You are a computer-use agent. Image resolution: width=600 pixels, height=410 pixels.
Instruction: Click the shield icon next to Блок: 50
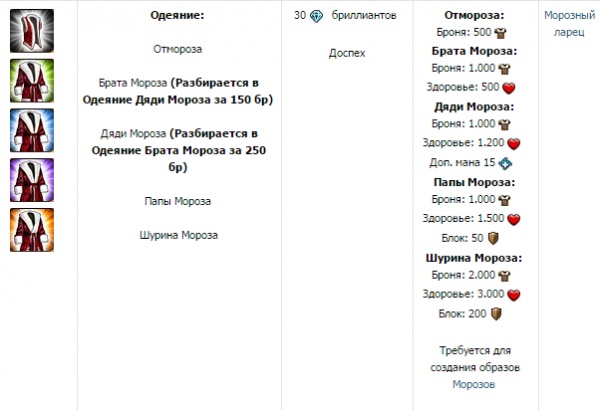(492, 239)
